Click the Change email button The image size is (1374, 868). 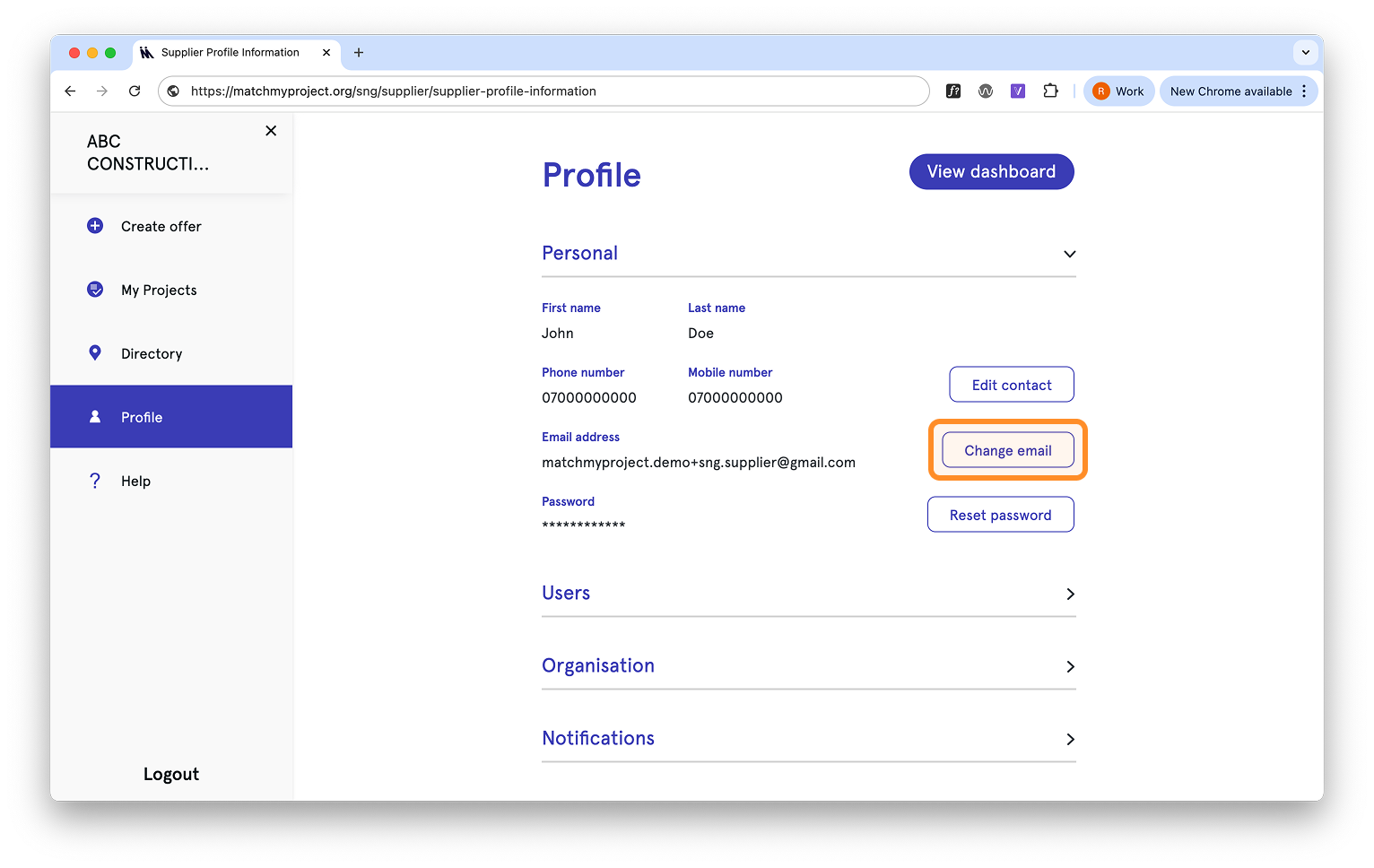[1007, 450]
